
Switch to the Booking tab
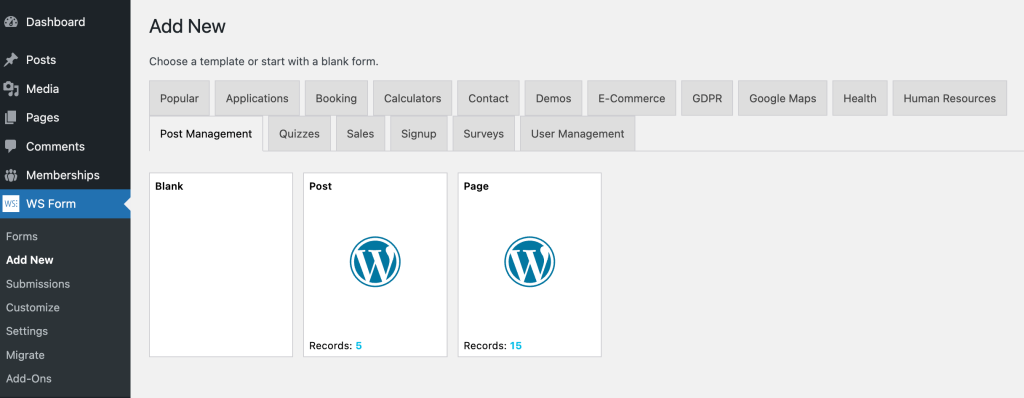(336, 98)
